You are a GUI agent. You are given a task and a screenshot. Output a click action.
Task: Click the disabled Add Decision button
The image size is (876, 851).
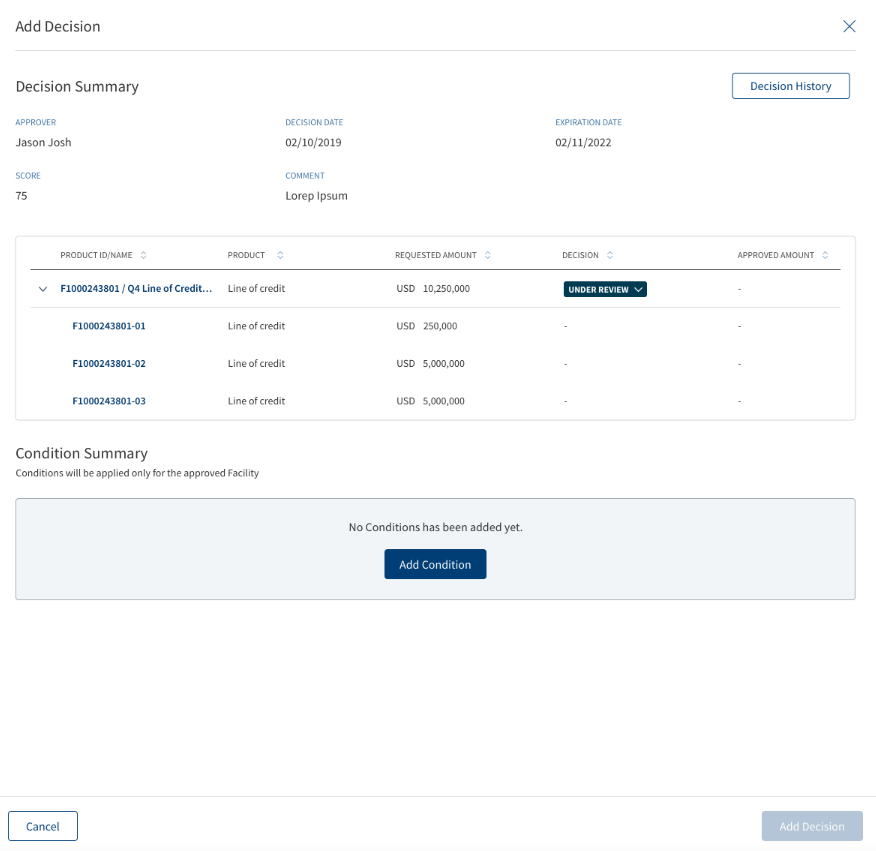point(812,826)
